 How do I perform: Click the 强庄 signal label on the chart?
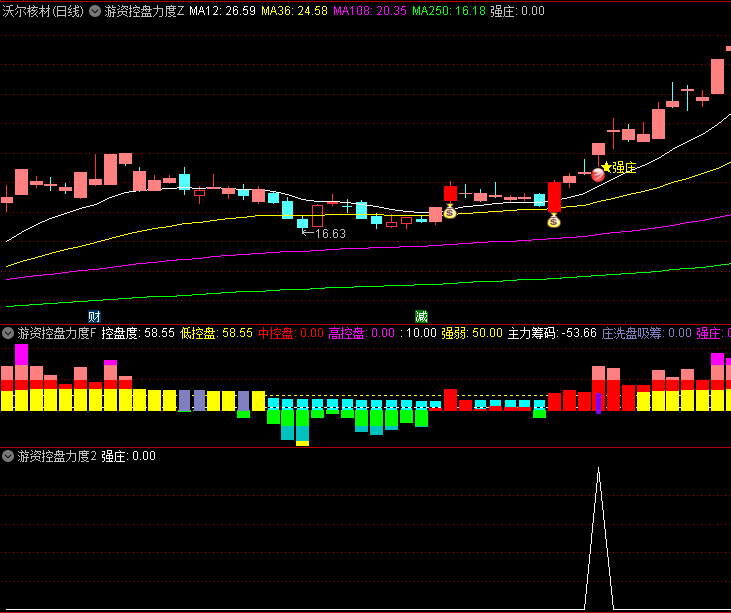(624, 167)
